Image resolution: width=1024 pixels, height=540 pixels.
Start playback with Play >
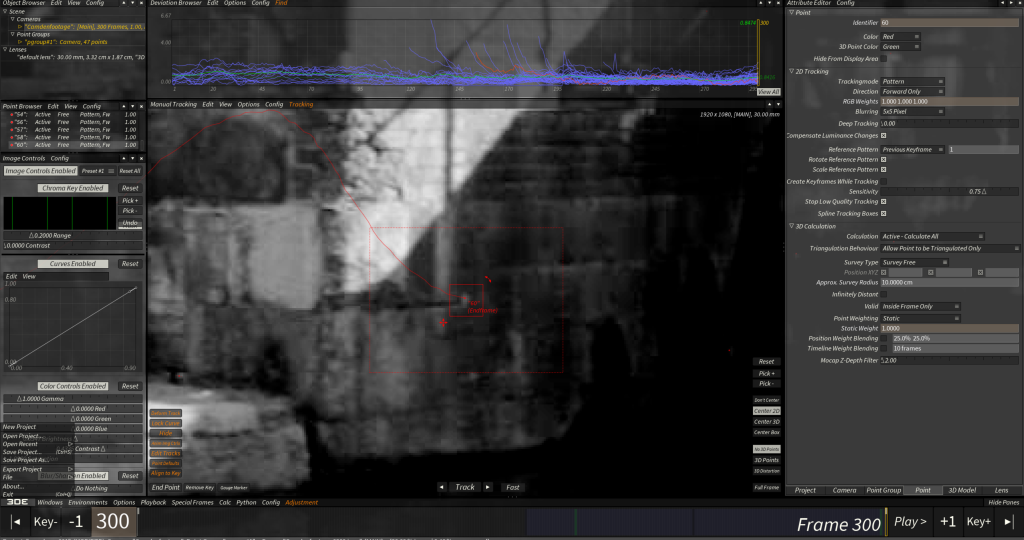[910, 522]
